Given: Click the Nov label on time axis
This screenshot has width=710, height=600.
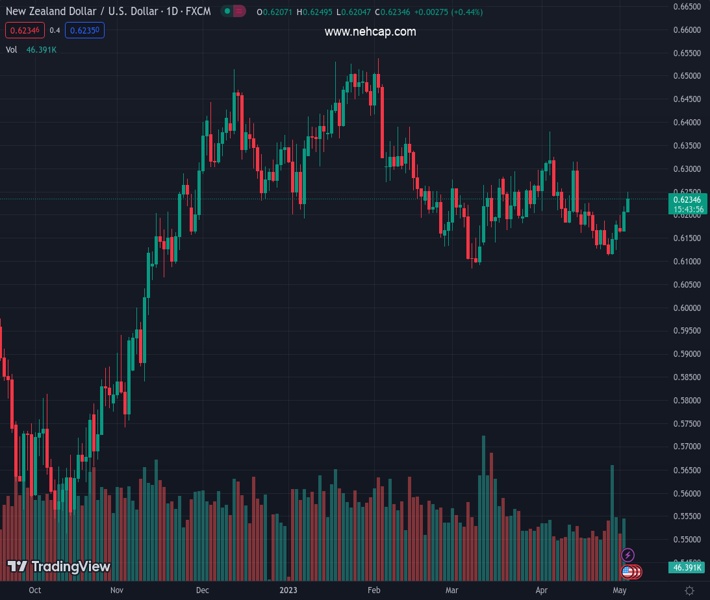Looking at the screenshot, I should pos(117,591).
